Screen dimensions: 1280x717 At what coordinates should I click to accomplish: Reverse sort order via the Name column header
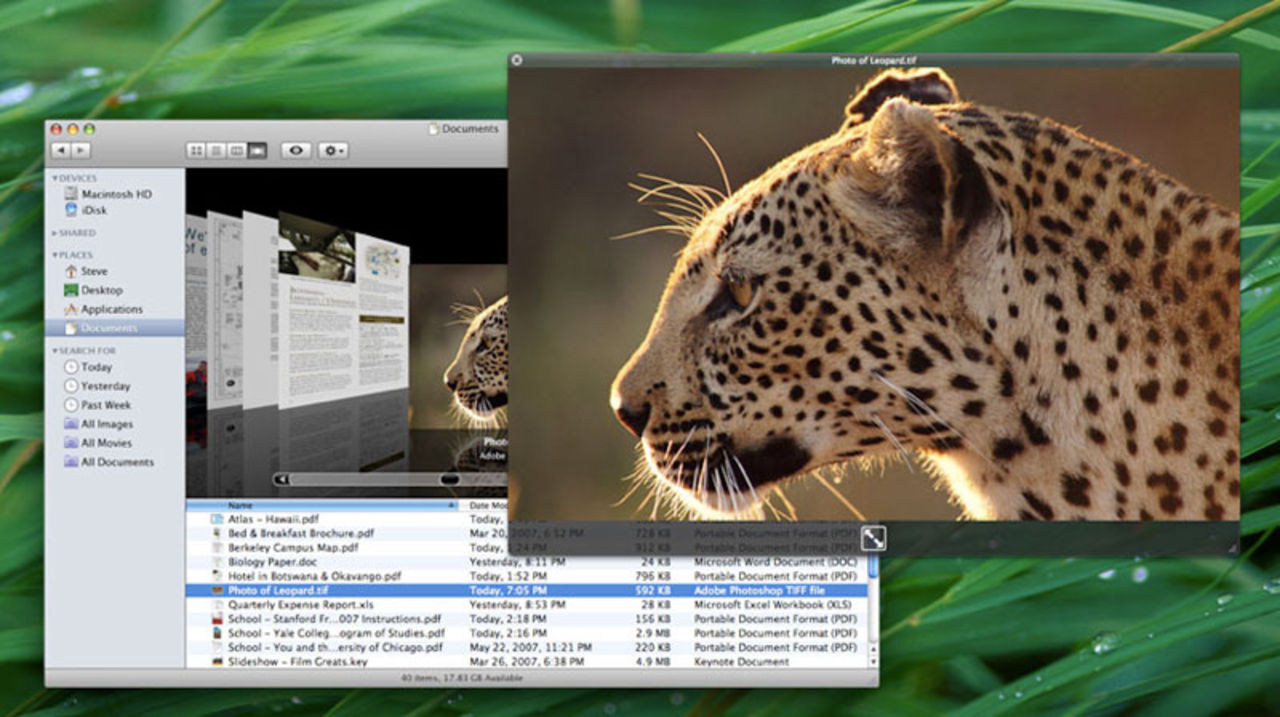240,505
